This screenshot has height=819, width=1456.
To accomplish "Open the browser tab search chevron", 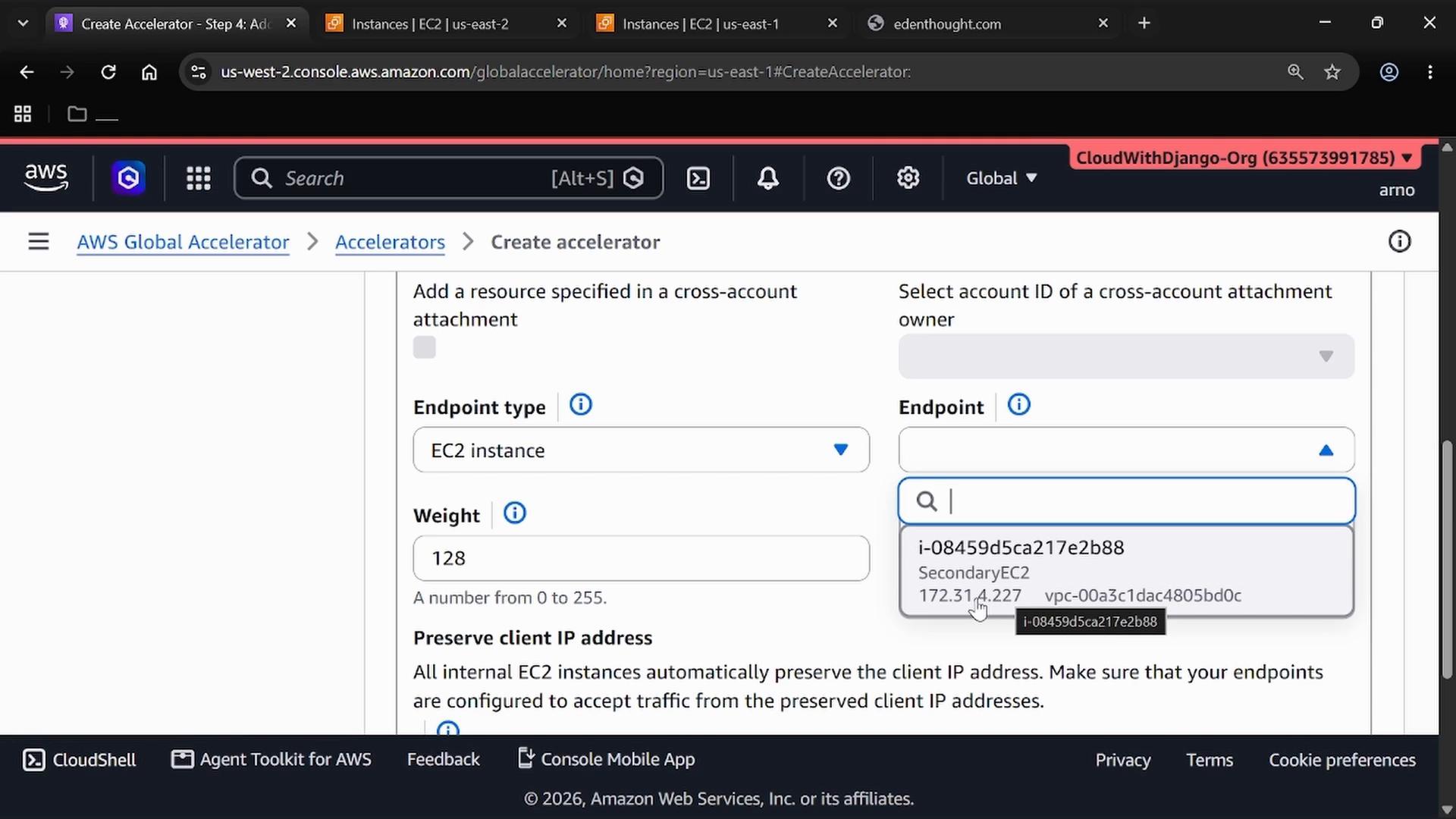I will [x=23, y=24].
